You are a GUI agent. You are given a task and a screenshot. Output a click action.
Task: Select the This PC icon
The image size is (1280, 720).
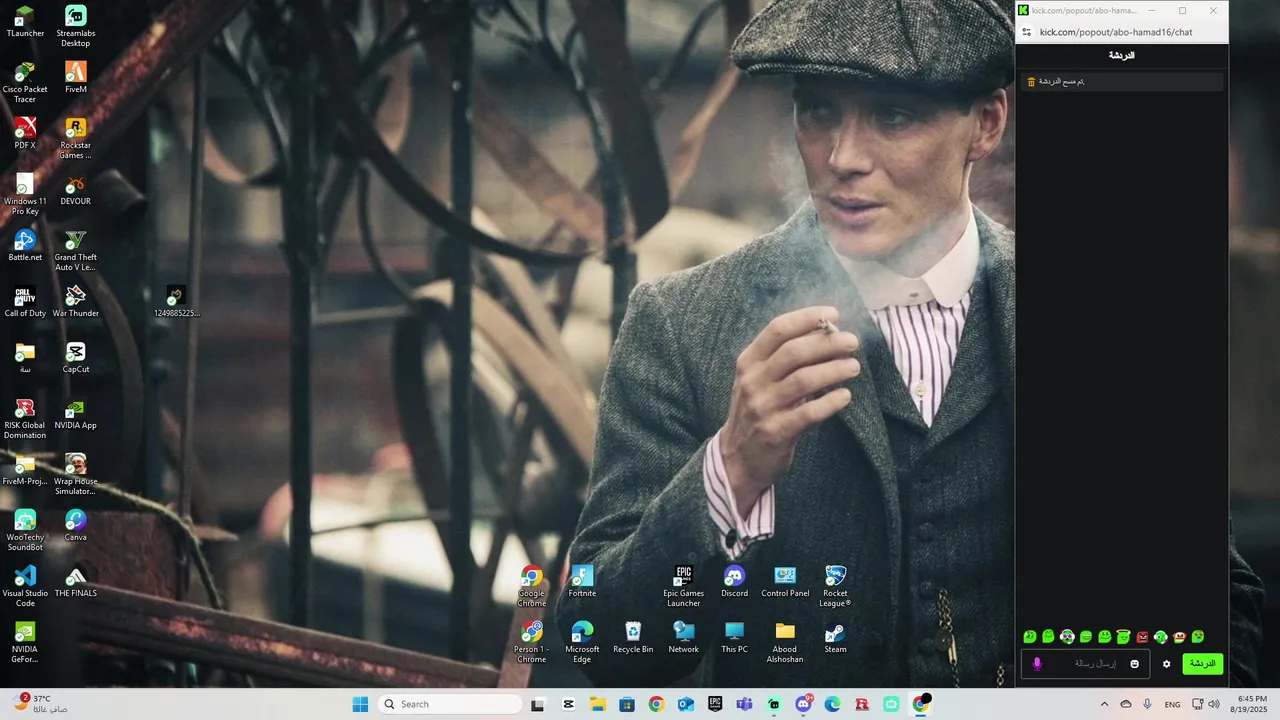[x=735, y=638]
